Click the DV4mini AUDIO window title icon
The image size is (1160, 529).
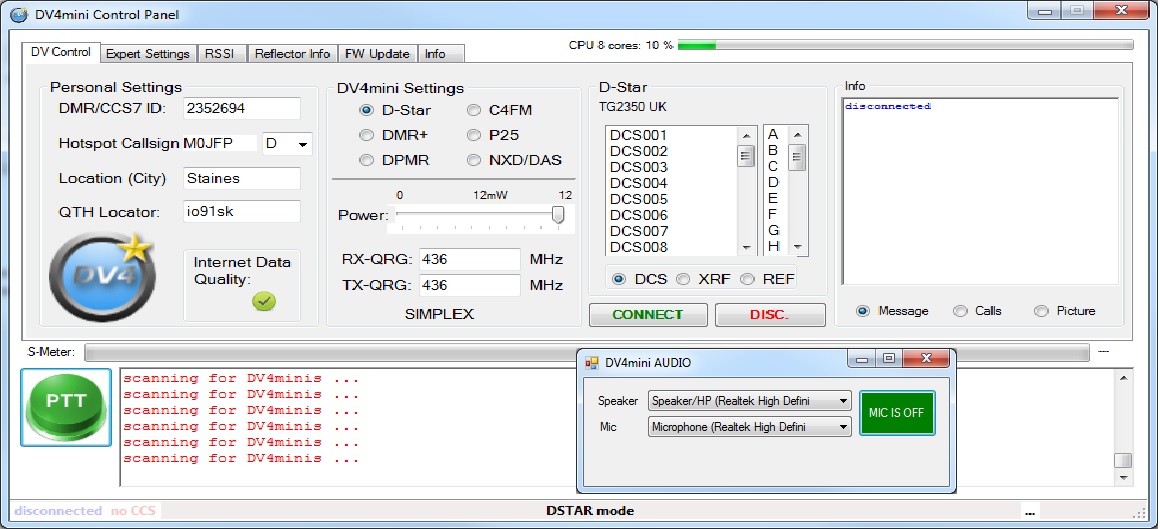592,363
